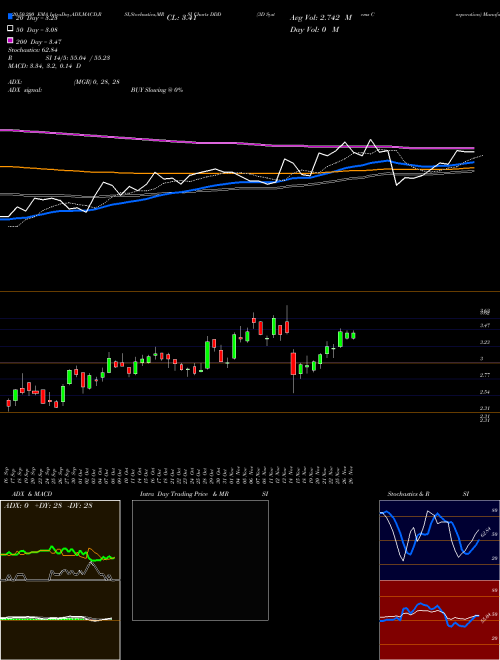Click the 'CL: 3.41' closing price label
500x660 pixels.
[x=182, y=18]
